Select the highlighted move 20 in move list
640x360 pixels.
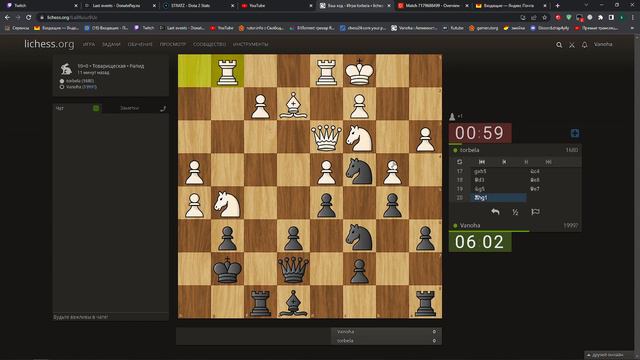(498, 198)
